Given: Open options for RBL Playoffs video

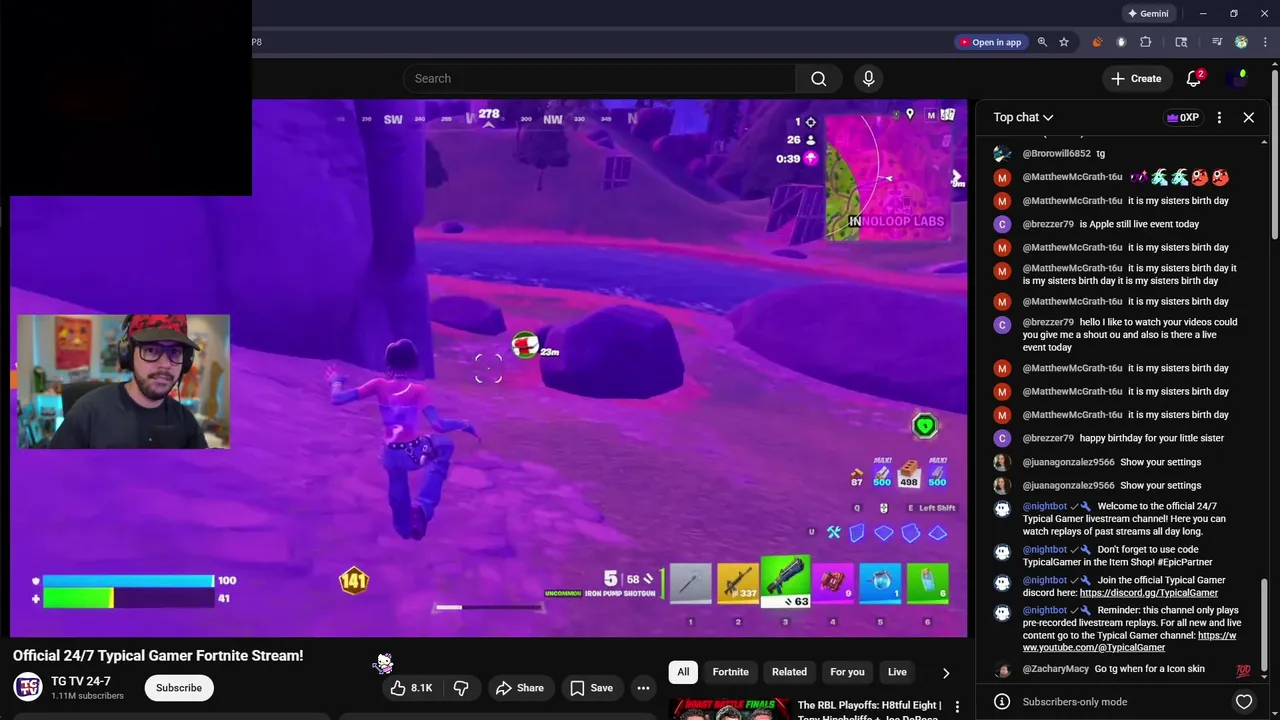Looking at the screenshot, I should tap(957, 707).
